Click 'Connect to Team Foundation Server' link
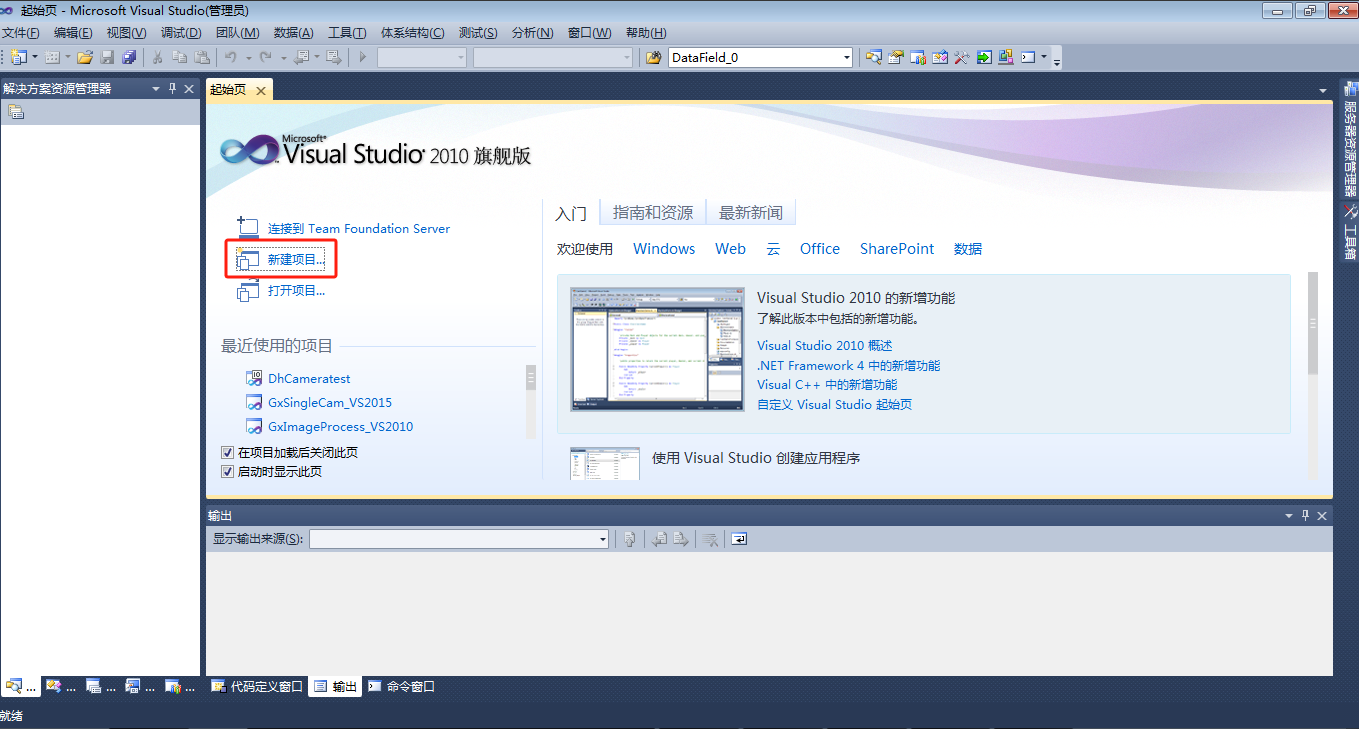Image resolution: width=1359 pixels, height=729 pixels. point(359,228)
